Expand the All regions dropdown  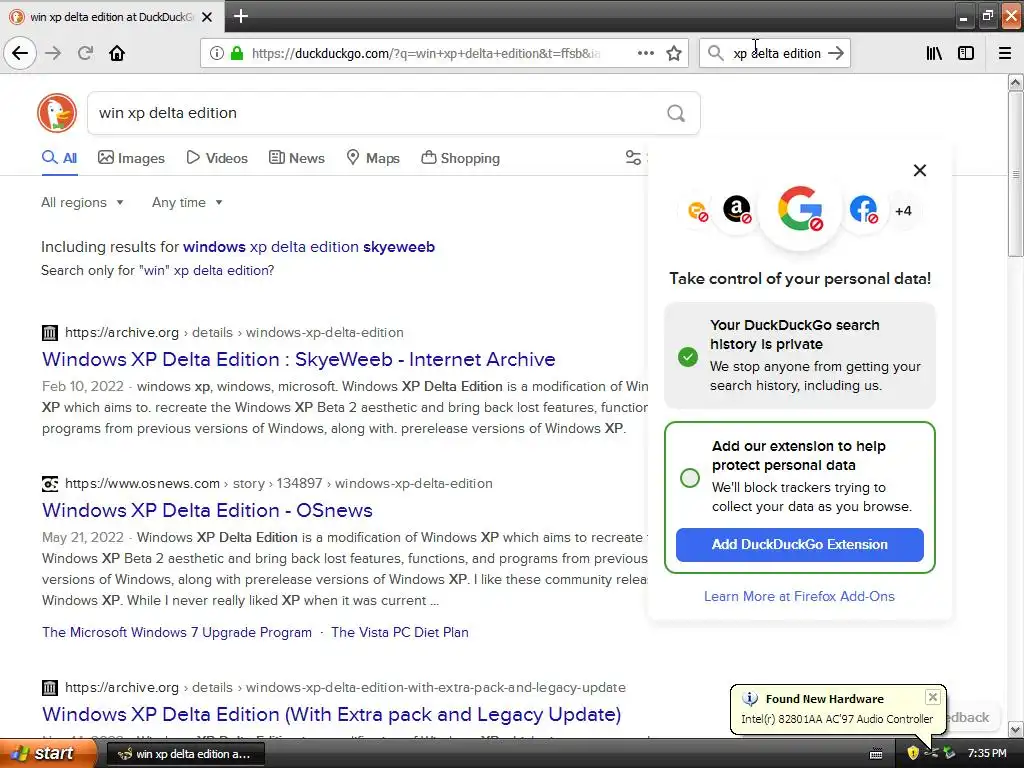(82, 202)
